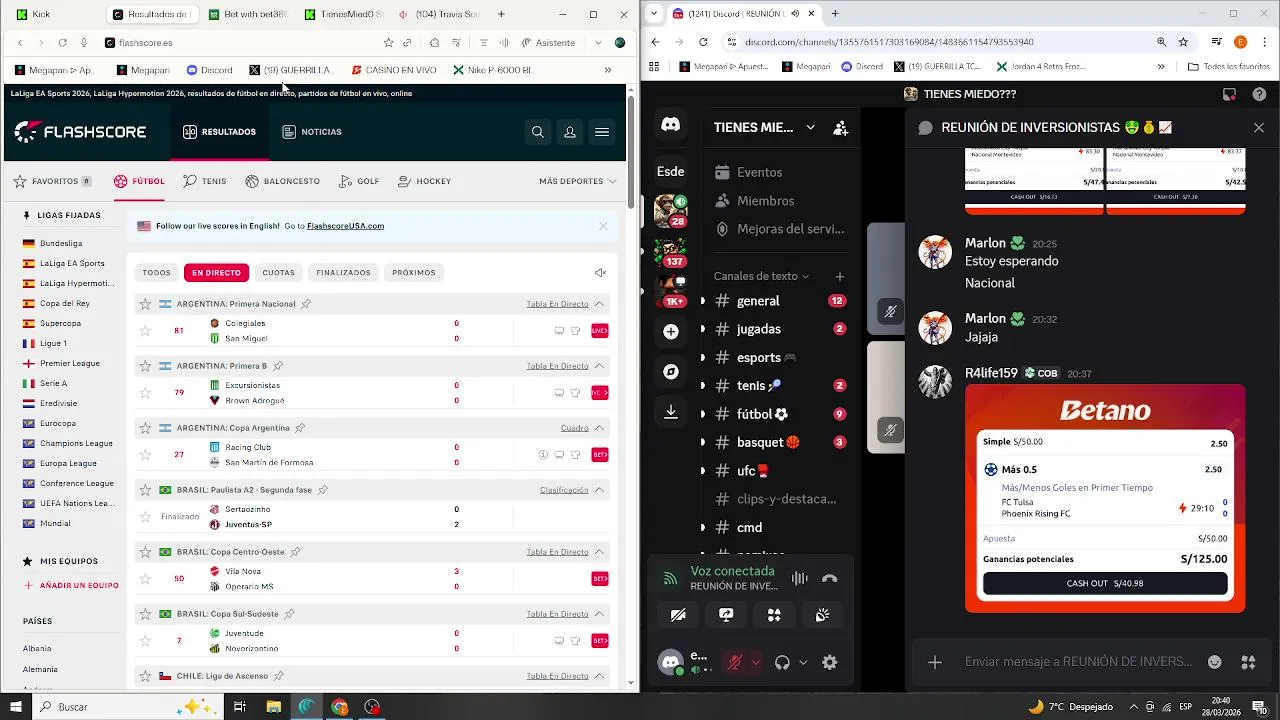This screenshot has width=1280, height=720.
Task: Favorite the Juventude vs Novorizontino match
Action: [x=145, y=641]
